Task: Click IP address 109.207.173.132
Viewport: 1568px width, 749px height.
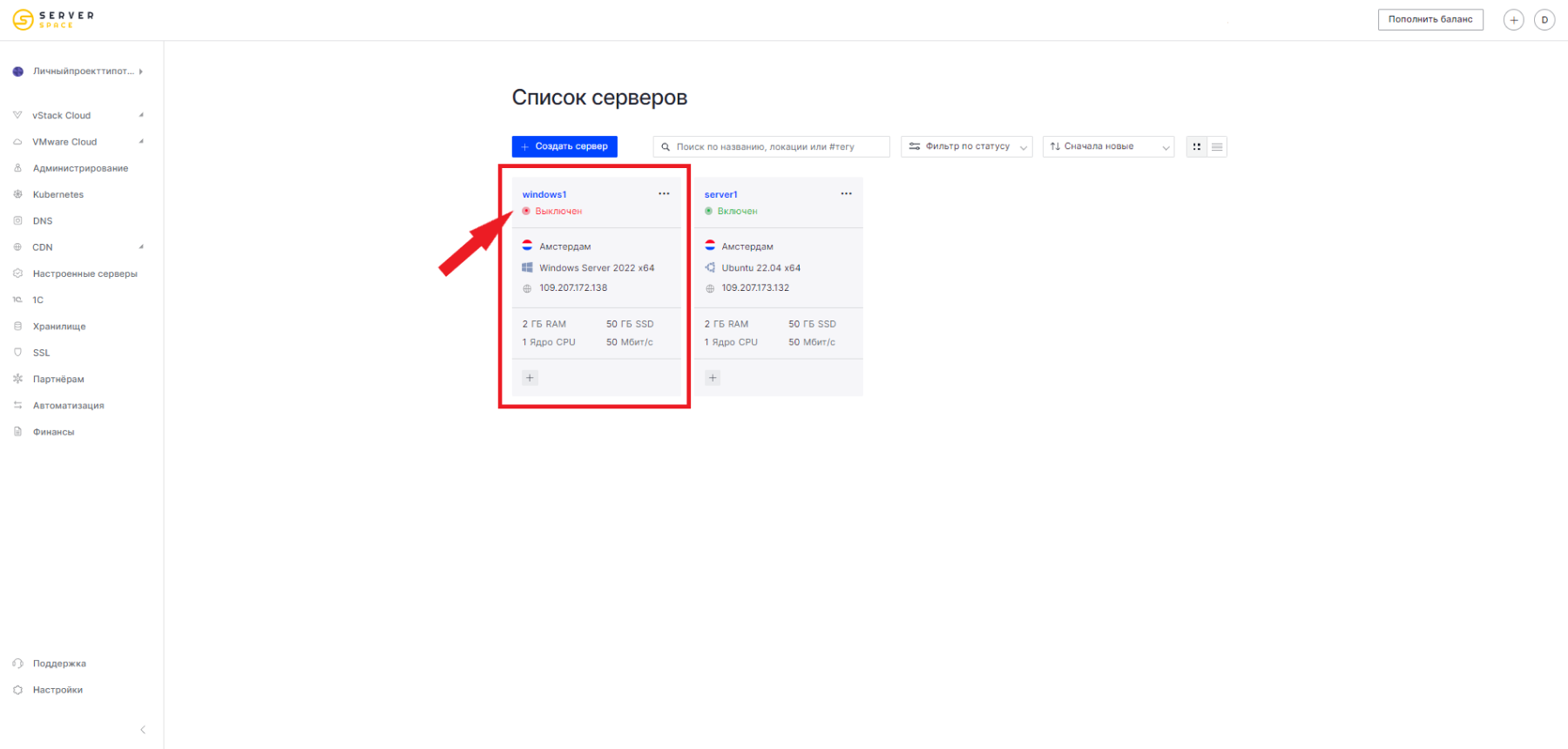Action: (x=755, y=287)
